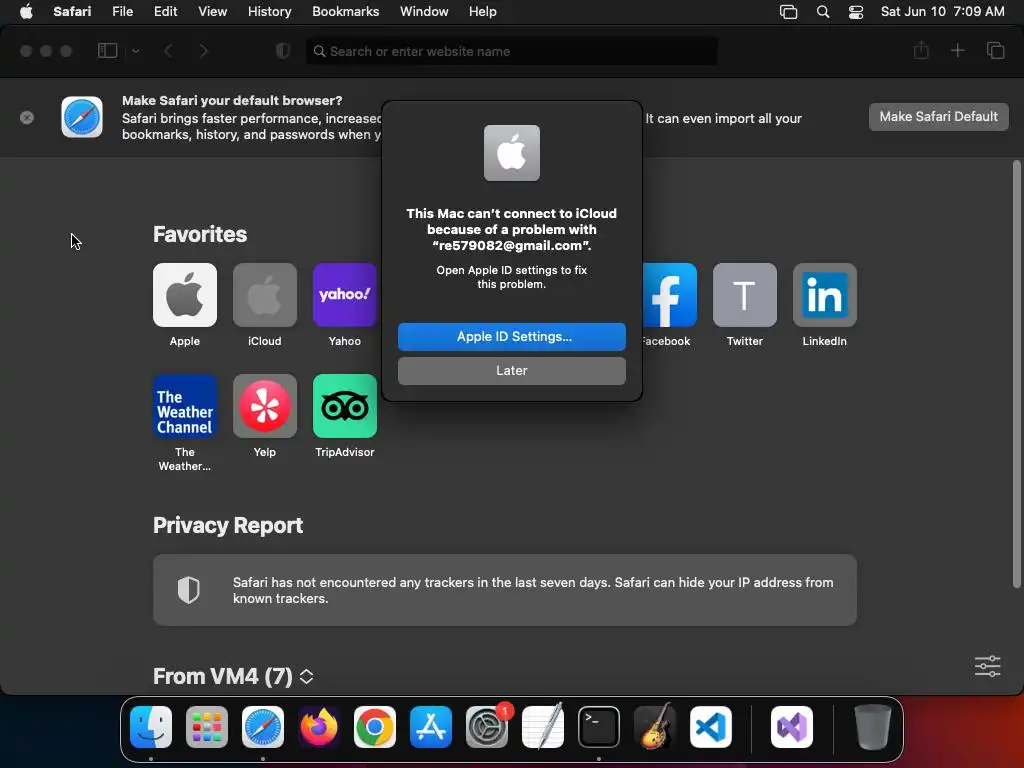
Task: Open the LinkedIn favorite tile
Action: (825, 295)
